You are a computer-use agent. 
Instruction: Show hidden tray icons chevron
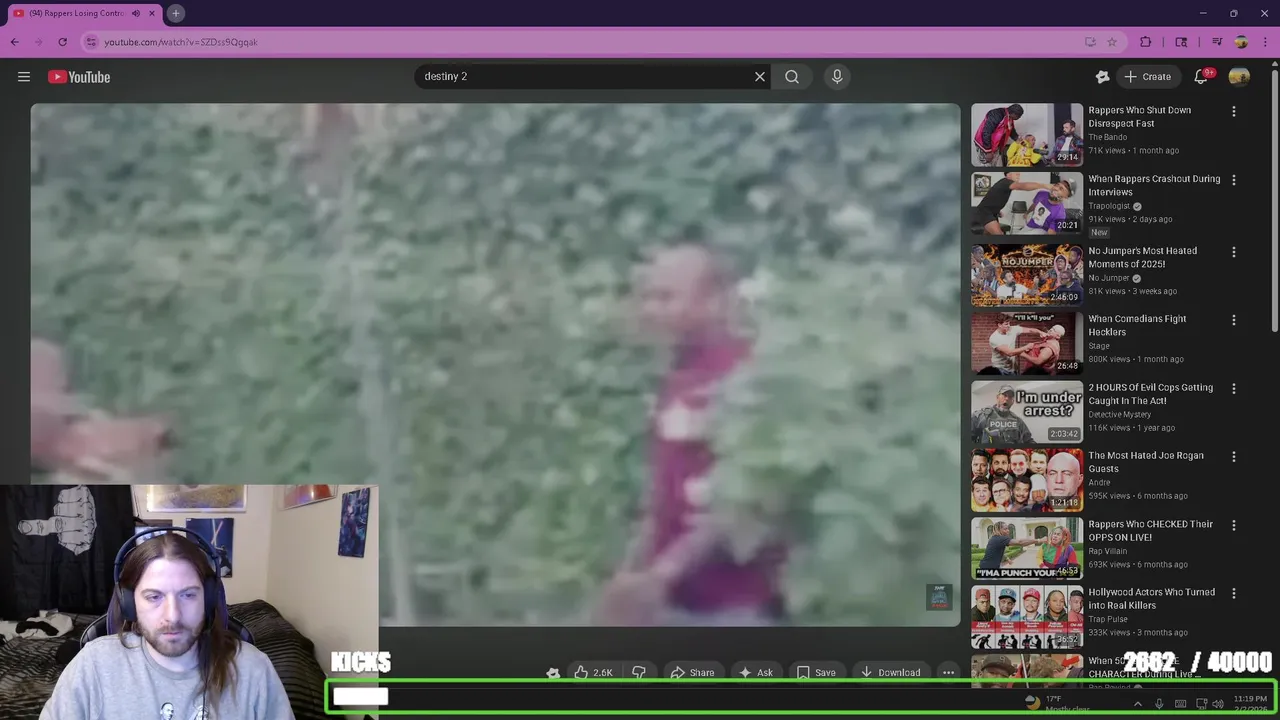1138,704
